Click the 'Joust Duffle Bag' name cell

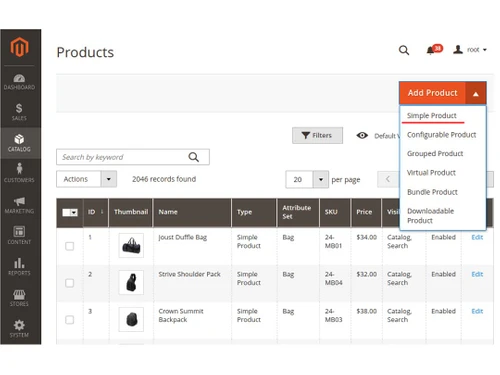click(x=183, y=237)
